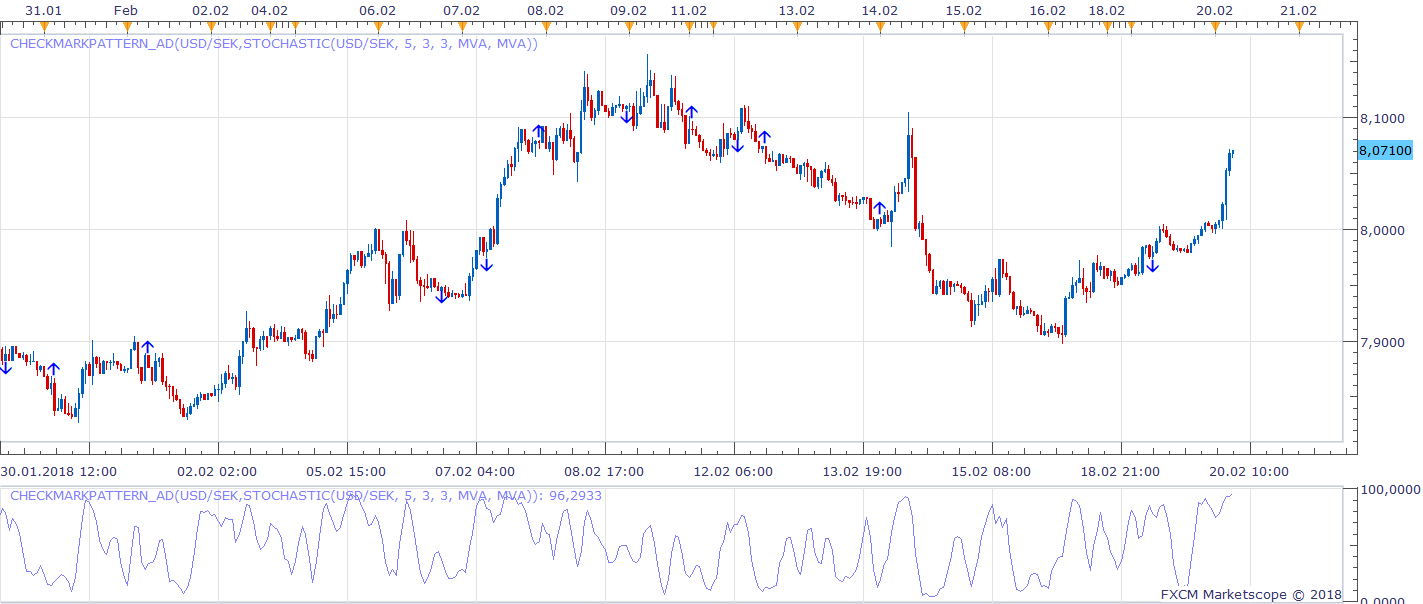The height and width of the screenshot is (604, 1423).
Task: Click the orange marker below 06.02
Action: 377,28
